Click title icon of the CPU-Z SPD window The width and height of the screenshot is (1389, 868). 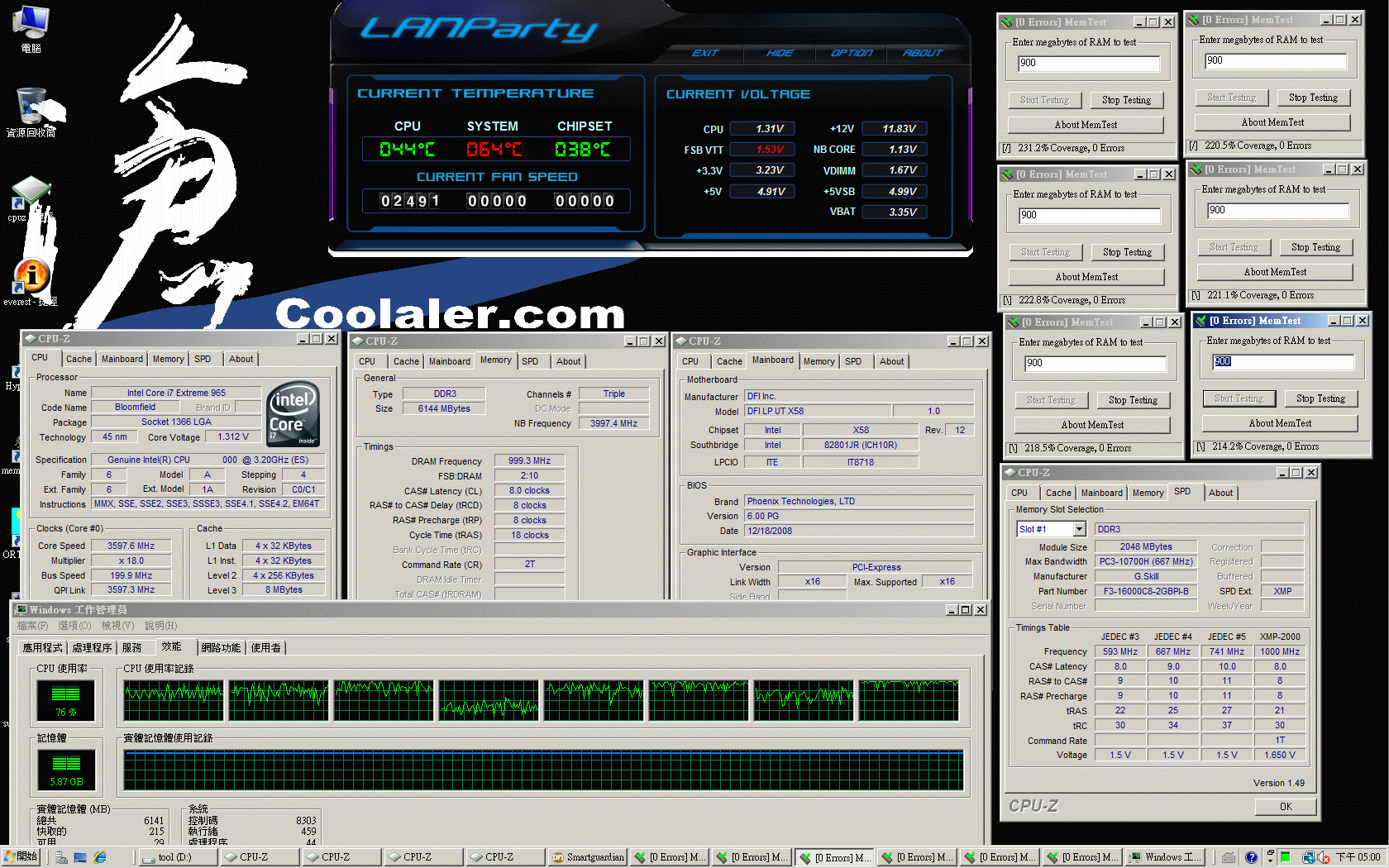(1010, 473)
